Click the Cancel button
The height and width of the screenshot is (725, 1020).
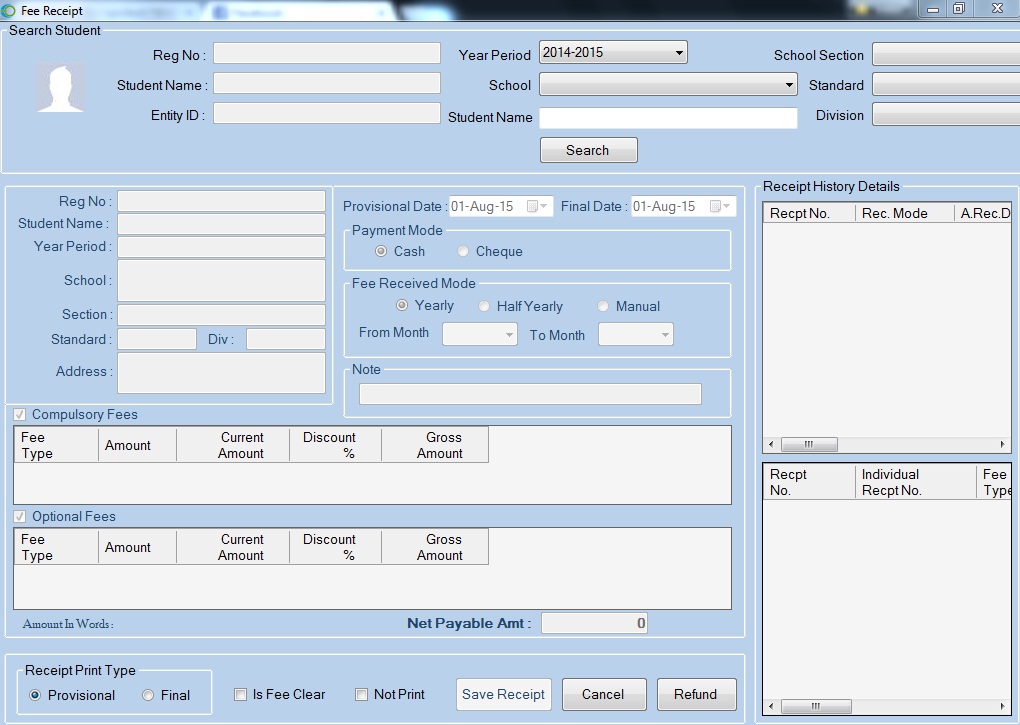pyautogui.click(x=603, y=694)
